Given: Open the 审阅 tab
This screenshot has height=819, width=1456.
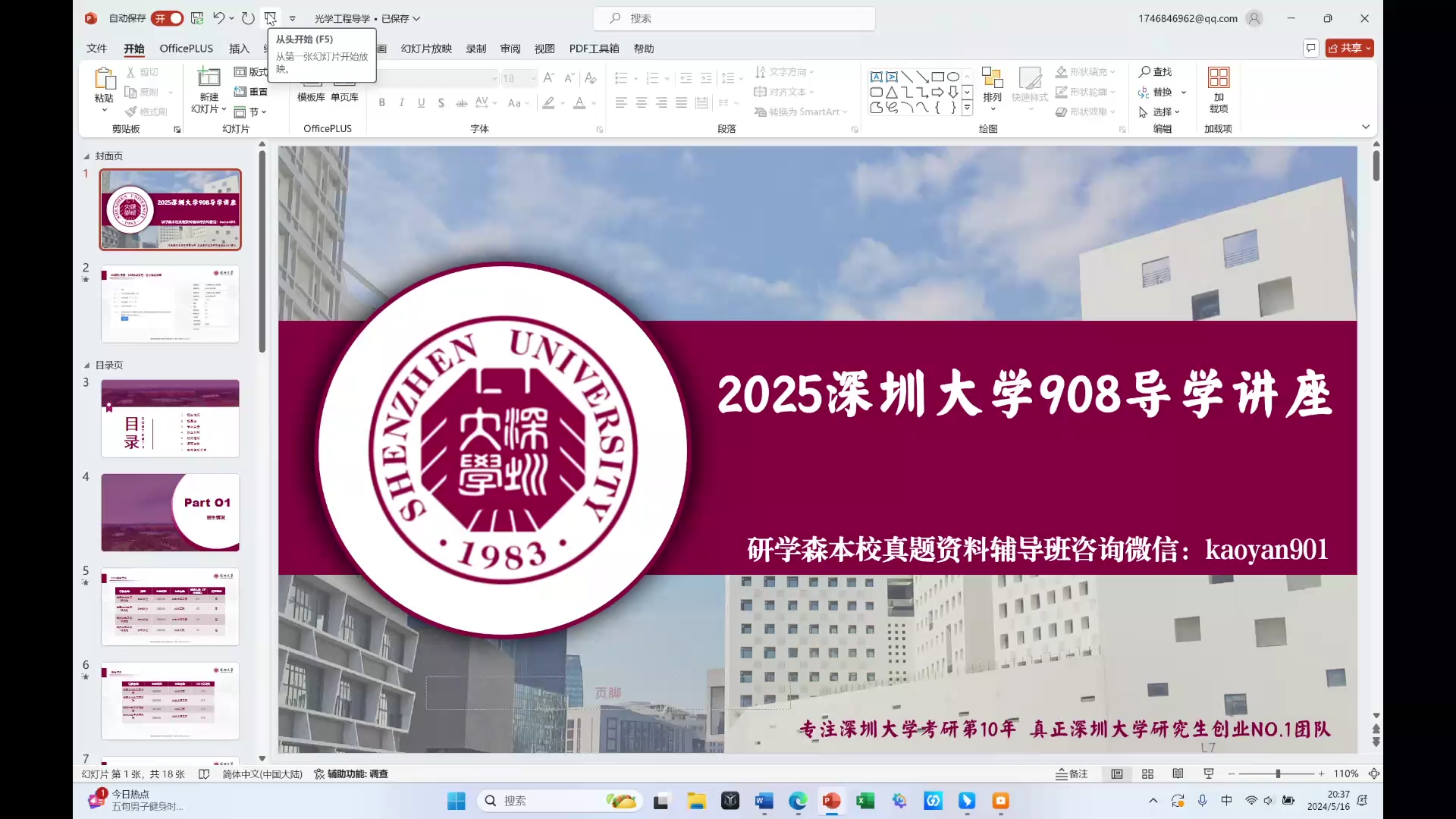Looking at the screenshot, I should [x=510, y=49].
